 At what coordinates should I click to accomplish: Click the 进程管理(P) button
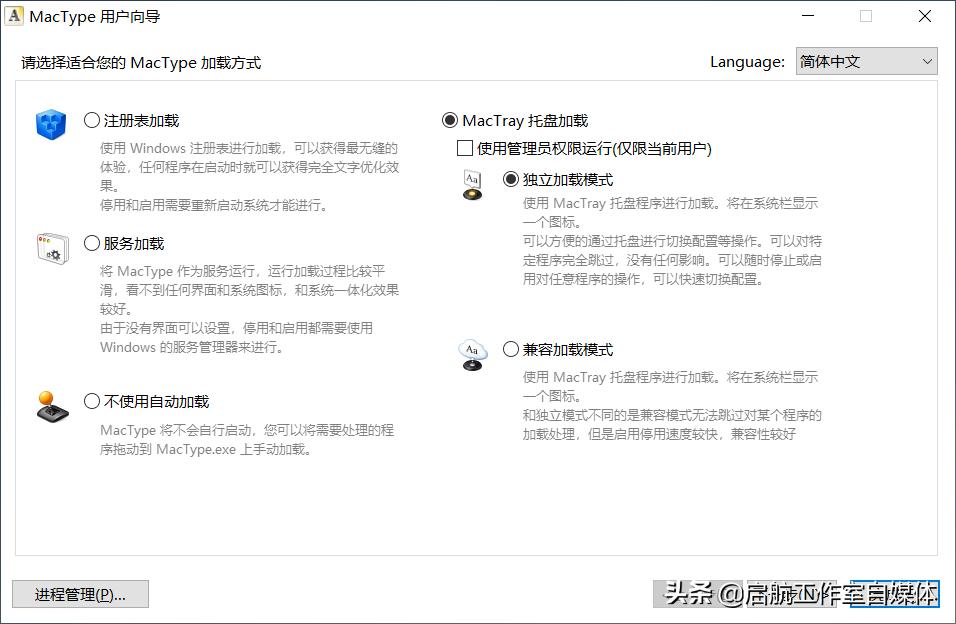(80, 594)
